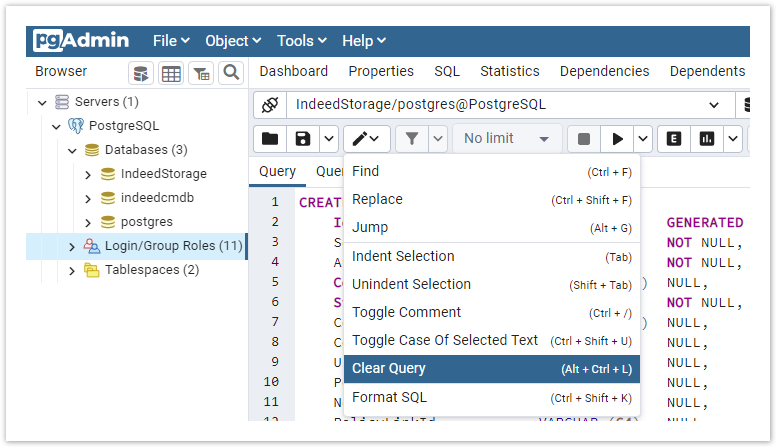Open the Tools menu
776x447 pixels.
pos(302,41)
